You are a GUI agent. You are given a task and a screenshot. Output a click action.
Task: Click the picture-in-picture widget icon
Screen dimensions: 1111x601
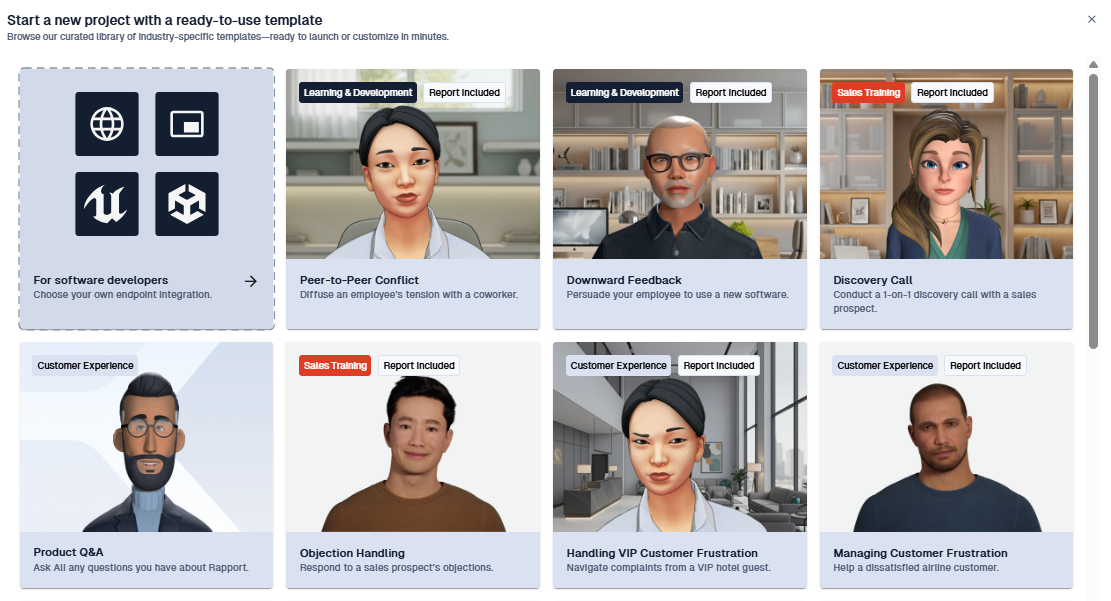187,124
